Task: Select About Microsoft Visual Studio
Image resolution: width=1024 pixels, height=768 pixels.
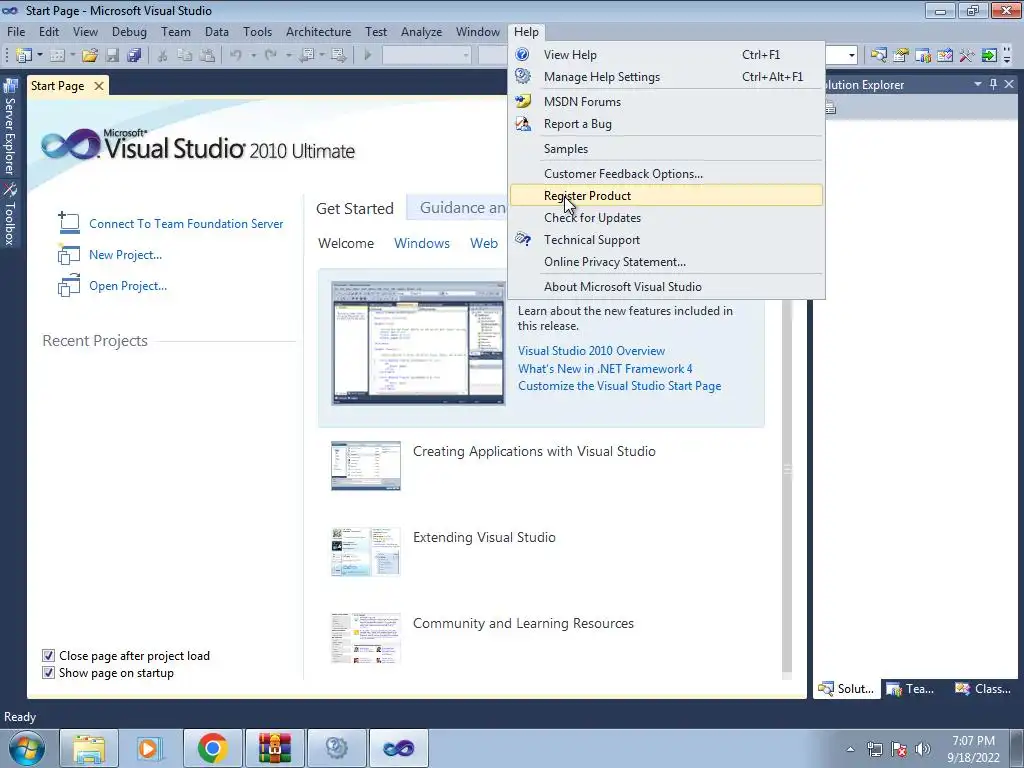Action: (x=666, y=287)
